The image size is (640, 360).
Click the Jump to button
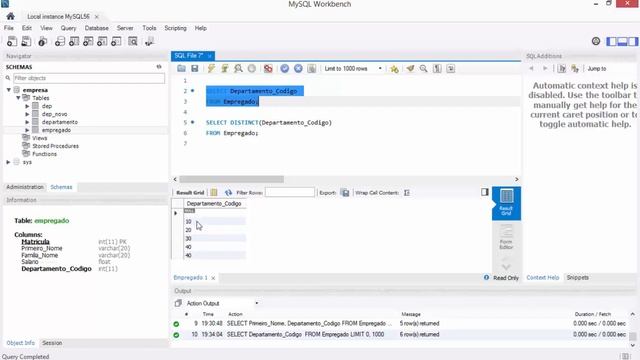pyautogui.click(x=597, y=69)
